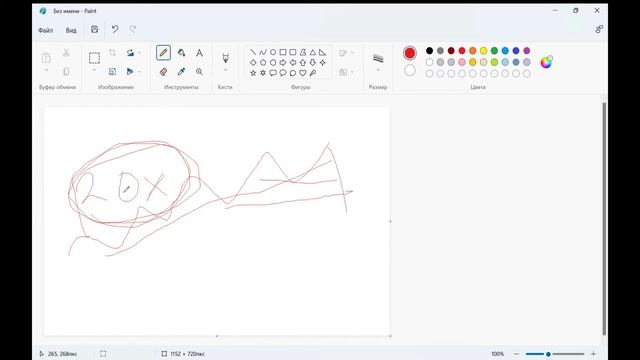Click the Rotate image icon

[x=130, y=53]
